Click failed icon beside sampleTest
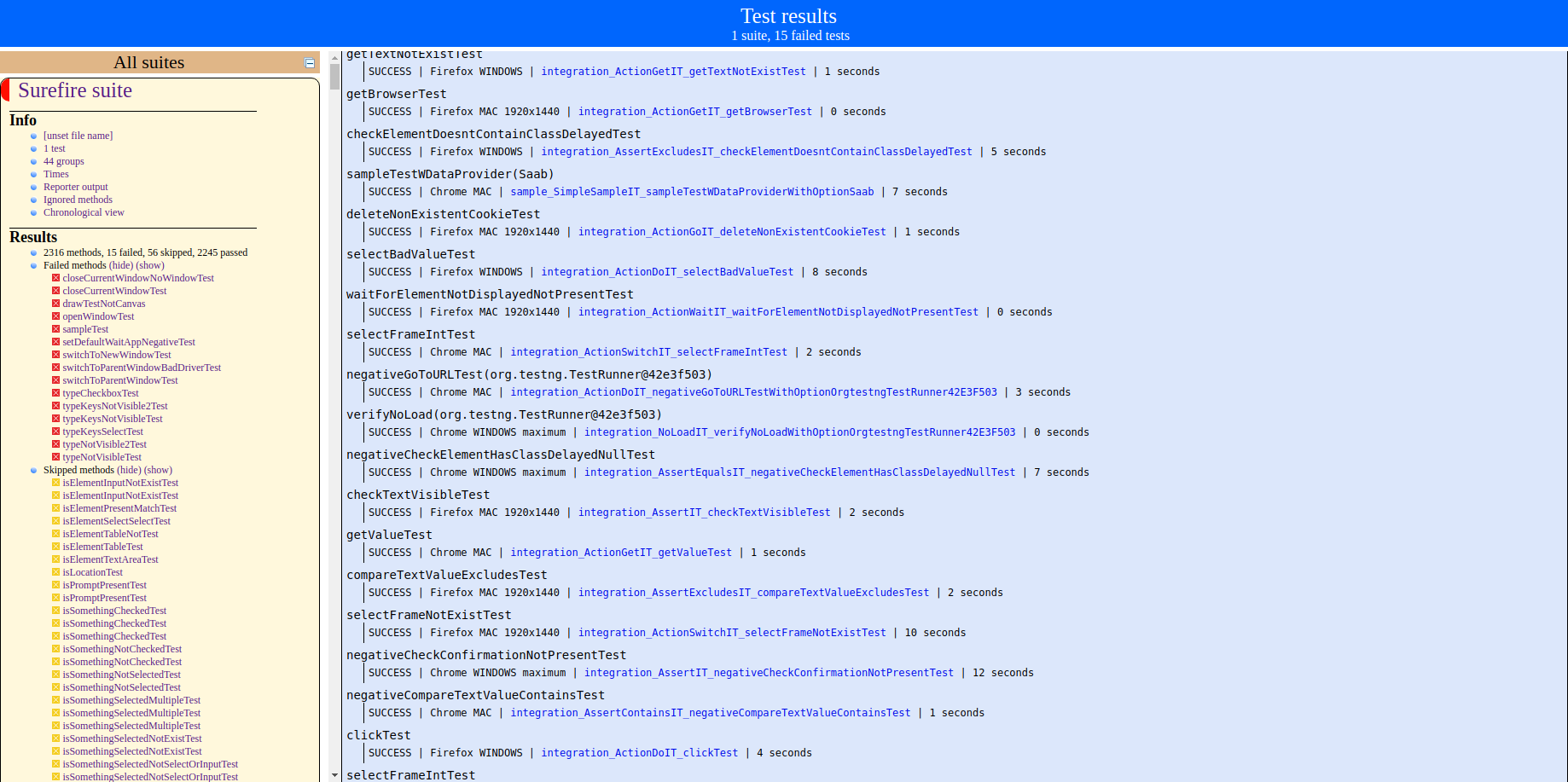Image resolution: width=1568 pixels, height=782 pixels. click(55, 329)
